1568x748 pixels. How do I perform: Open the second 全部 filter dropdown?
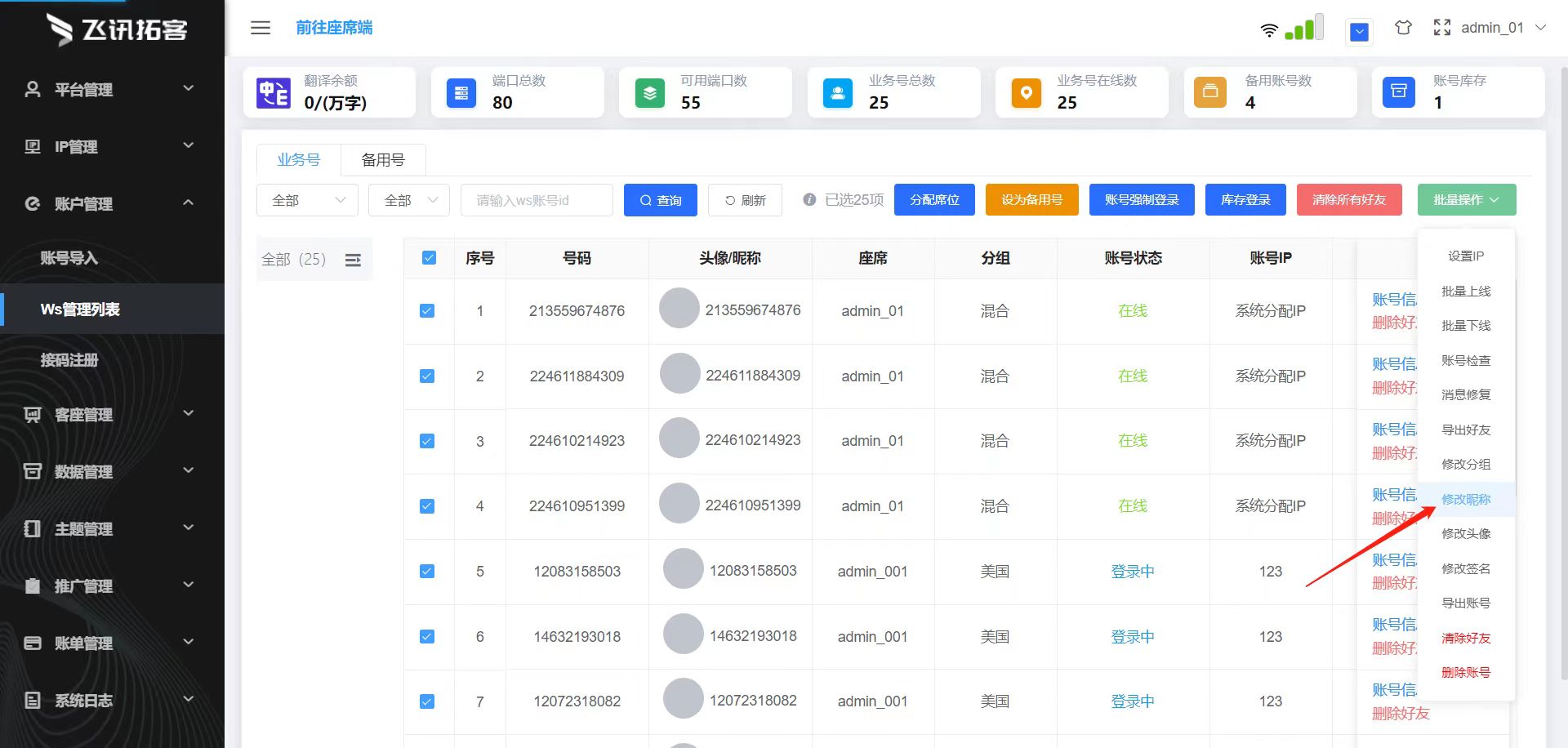tap(408, 200)
